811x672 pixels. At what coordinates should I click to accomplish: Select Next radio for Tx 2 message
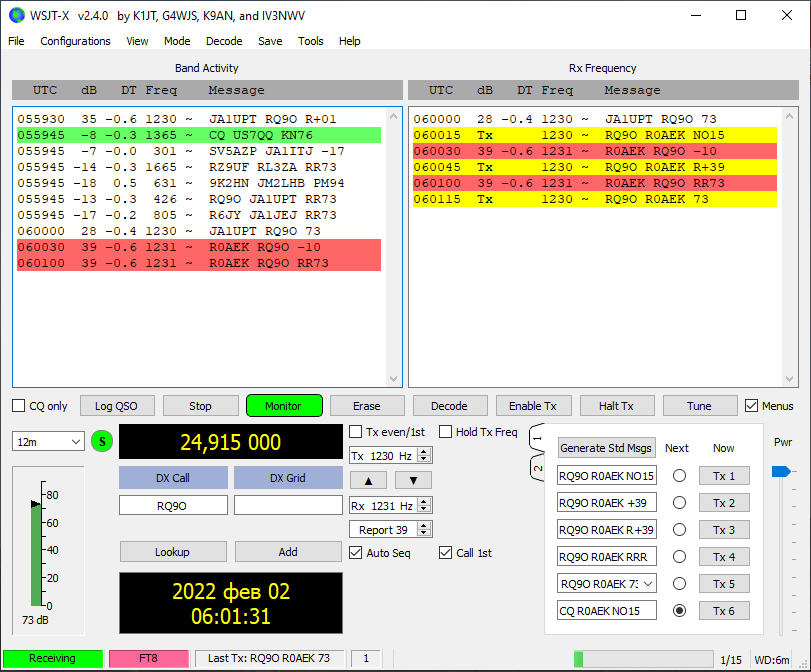point(680,503)
